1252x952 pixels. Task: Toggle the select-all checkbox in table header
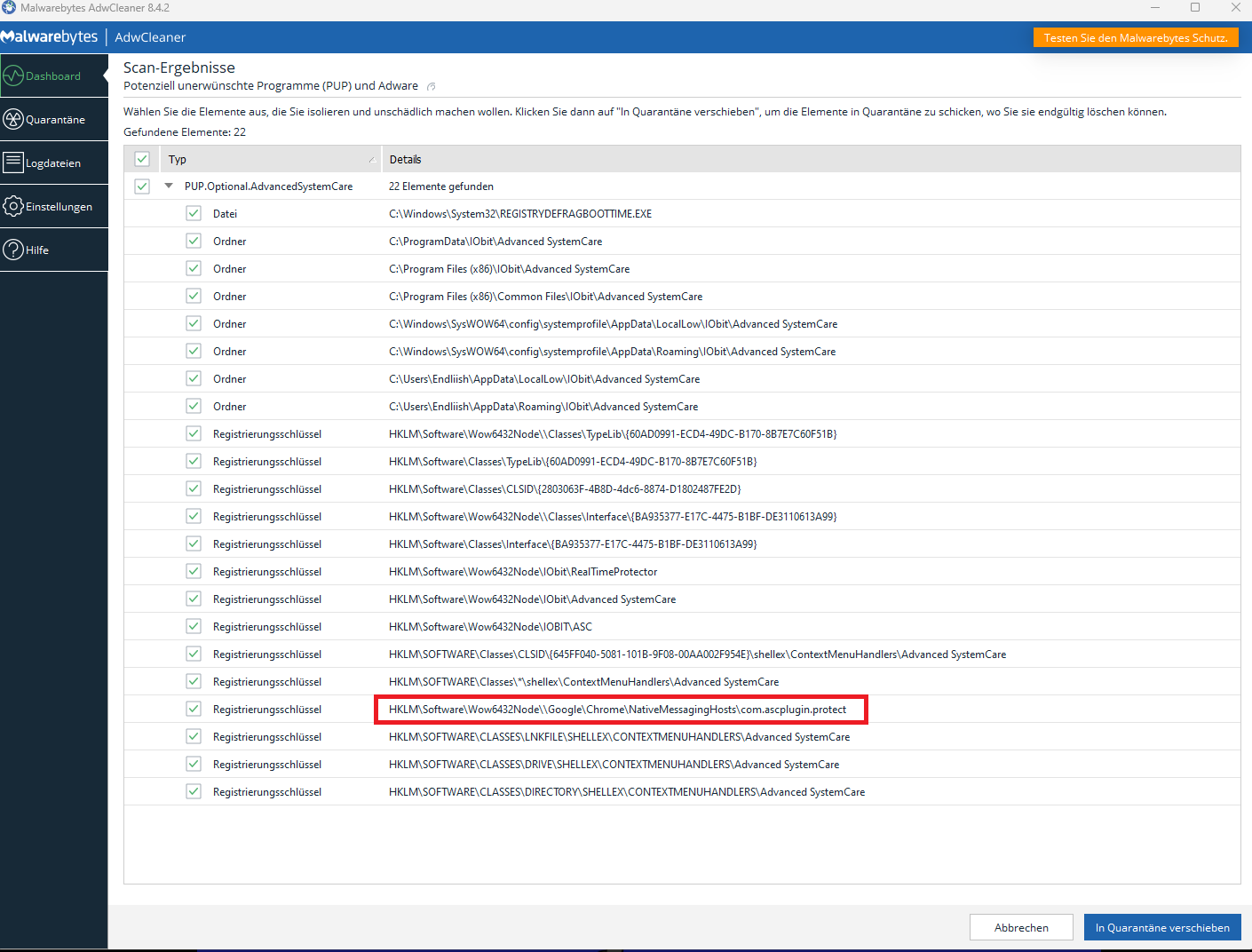tap(142, 159)
